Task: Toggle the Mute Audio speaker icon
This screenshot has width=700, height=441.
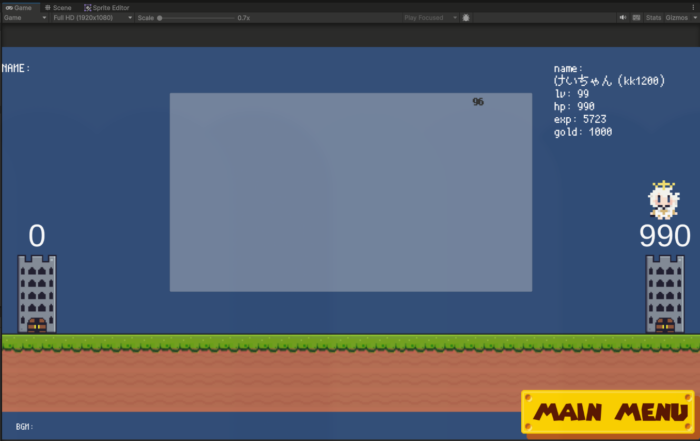Action: click(x=623, y=18)
